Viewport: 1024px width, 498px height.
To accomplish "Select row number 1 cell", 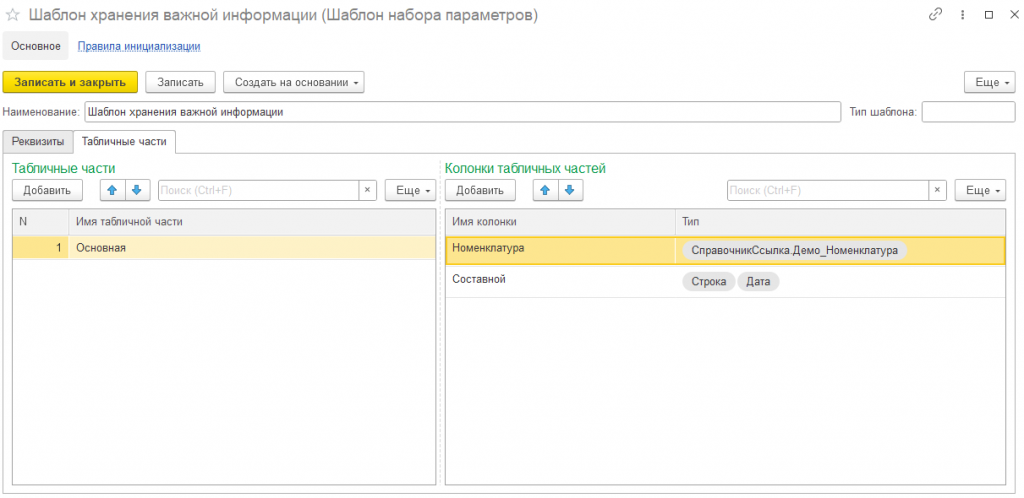I will click(x=40, y=247).
